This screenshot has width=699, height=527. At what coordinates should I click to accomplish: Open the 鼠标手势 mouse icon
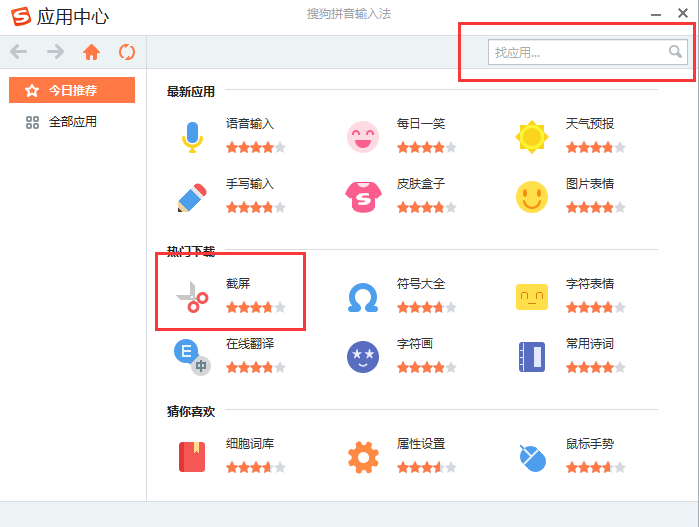532,457
